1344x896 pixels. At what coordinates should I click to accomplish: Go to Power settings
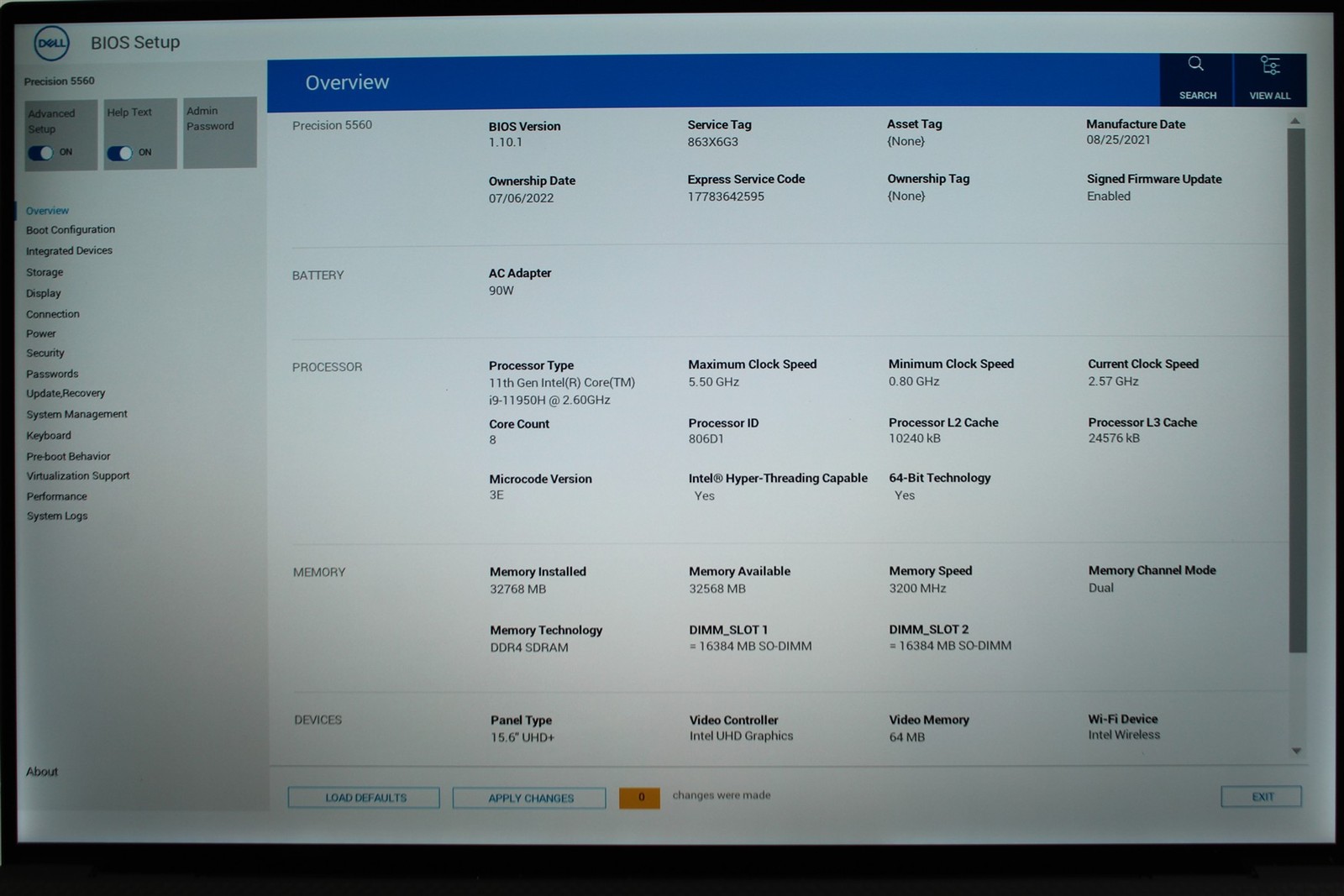pos(41,333)
